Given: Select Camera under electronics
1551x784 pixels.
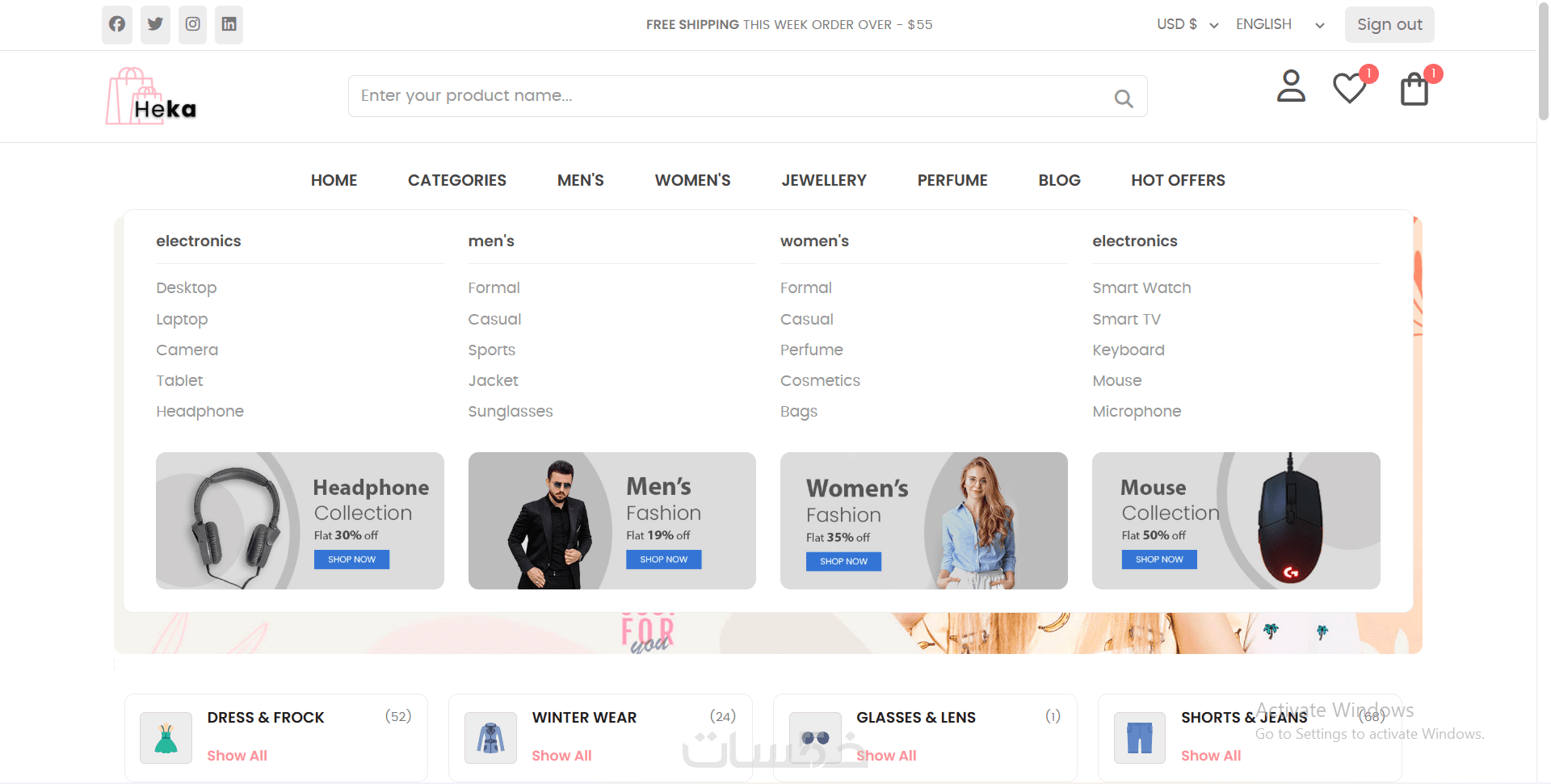Looking at the screenshot, I should (x=187, y=350).
